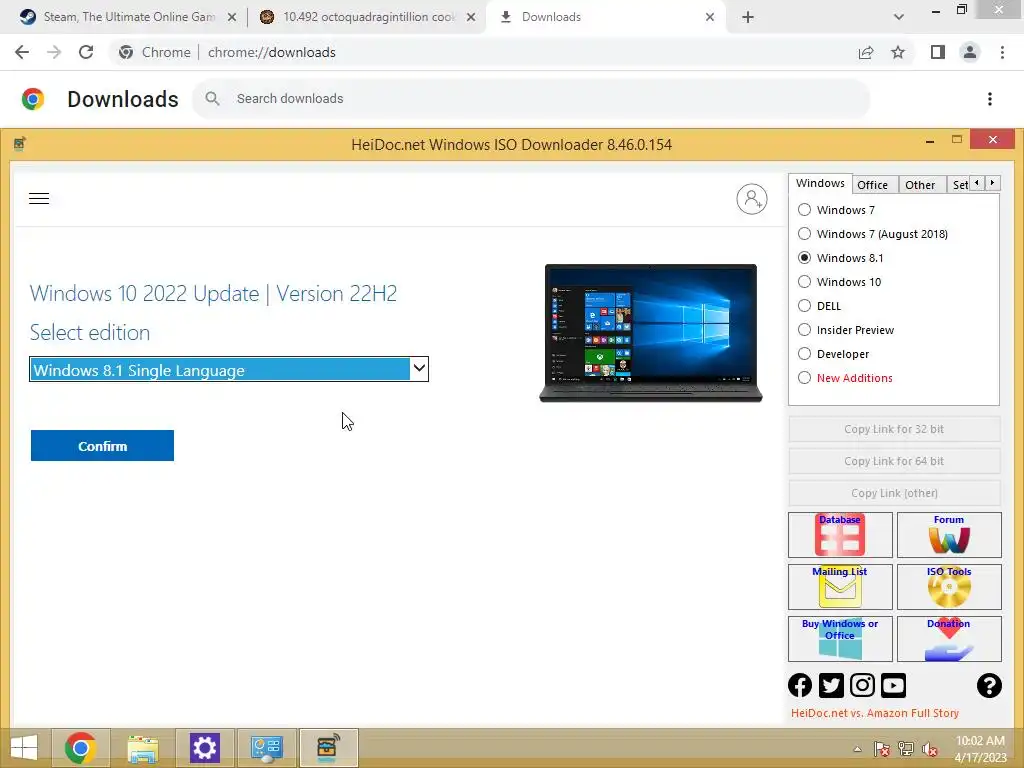Switch to the Office tab
The height and width of the screenshot is (768, 1024).
coord(872,185)
